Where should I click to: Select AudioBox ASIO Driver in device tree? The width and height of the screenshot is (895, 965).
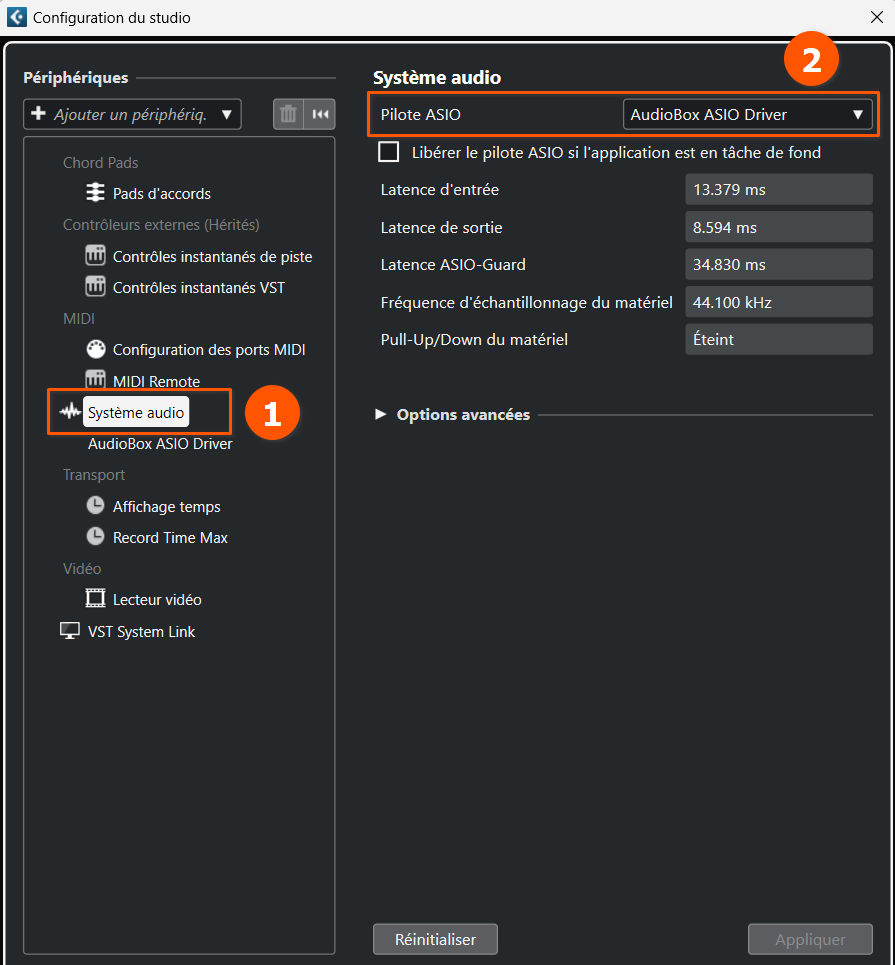(160, 443)
